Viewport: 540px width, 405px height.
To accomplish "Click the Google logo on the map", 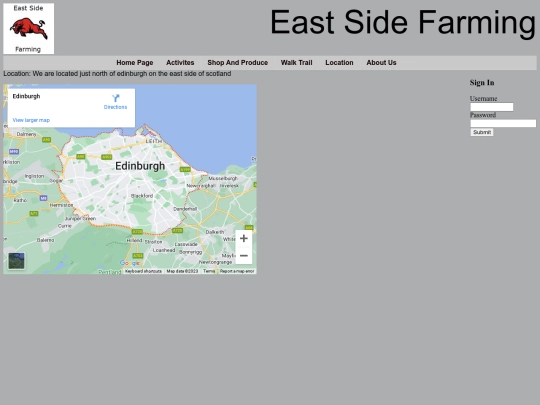I will 130,263.
